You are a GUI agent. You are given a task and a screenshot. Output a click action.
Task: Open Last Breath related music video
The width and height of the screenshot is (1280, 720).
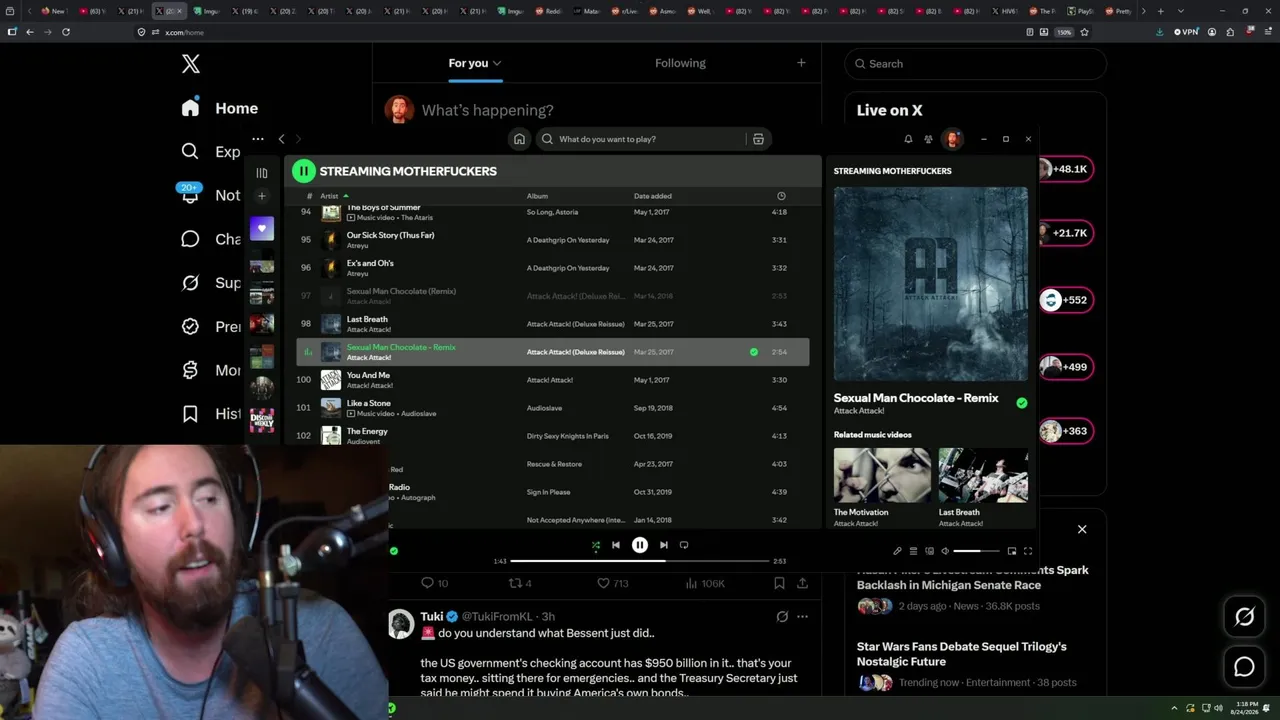point(983,476)
